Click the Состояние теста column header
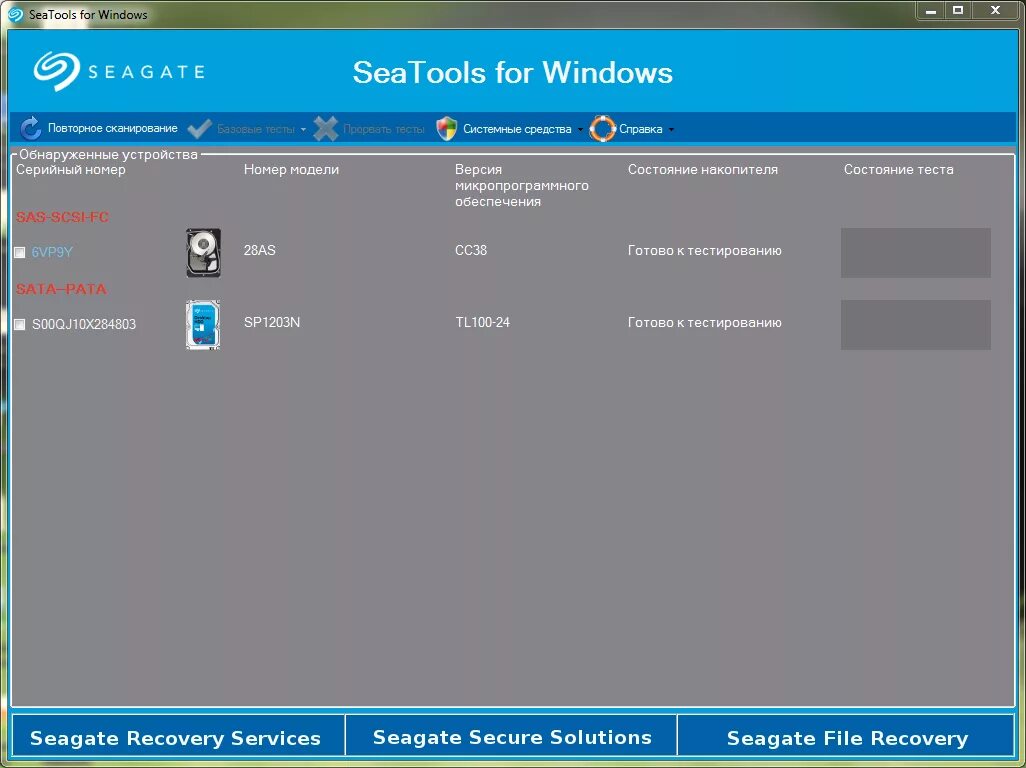This screenshot has height=768, width=1026. (x=898, y=169)
